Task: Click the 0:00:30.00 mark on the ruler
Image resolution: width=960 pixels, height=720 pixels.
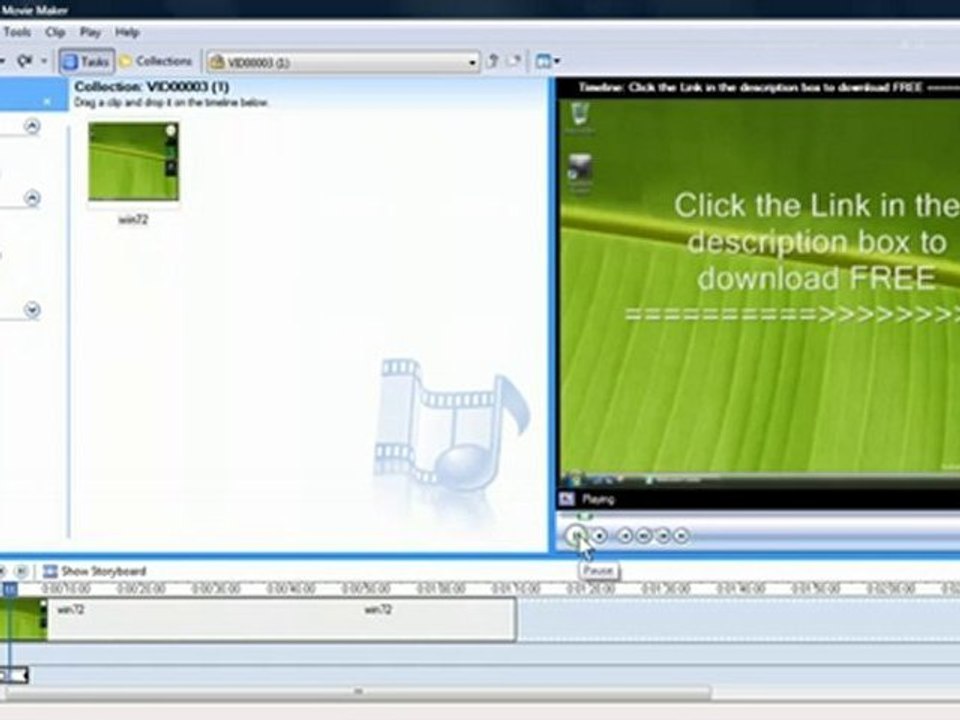Action: pos(216,589)
